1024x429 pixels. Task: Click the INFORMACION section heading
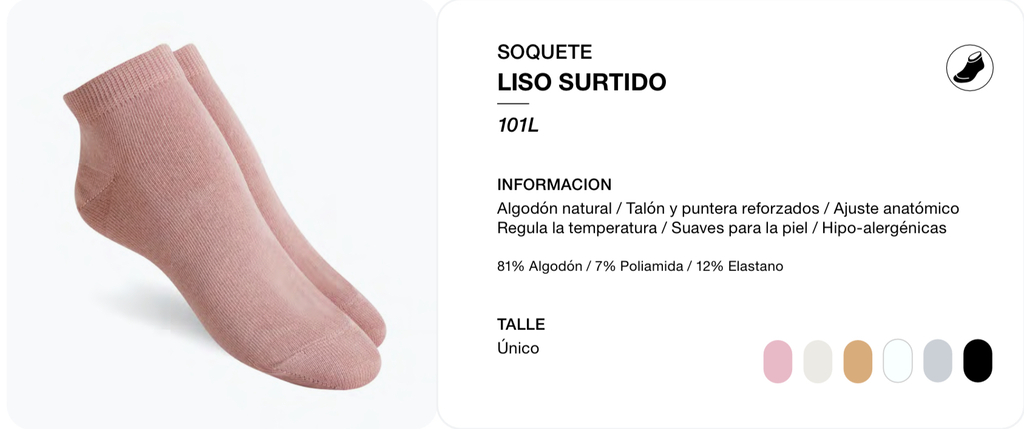554,185
